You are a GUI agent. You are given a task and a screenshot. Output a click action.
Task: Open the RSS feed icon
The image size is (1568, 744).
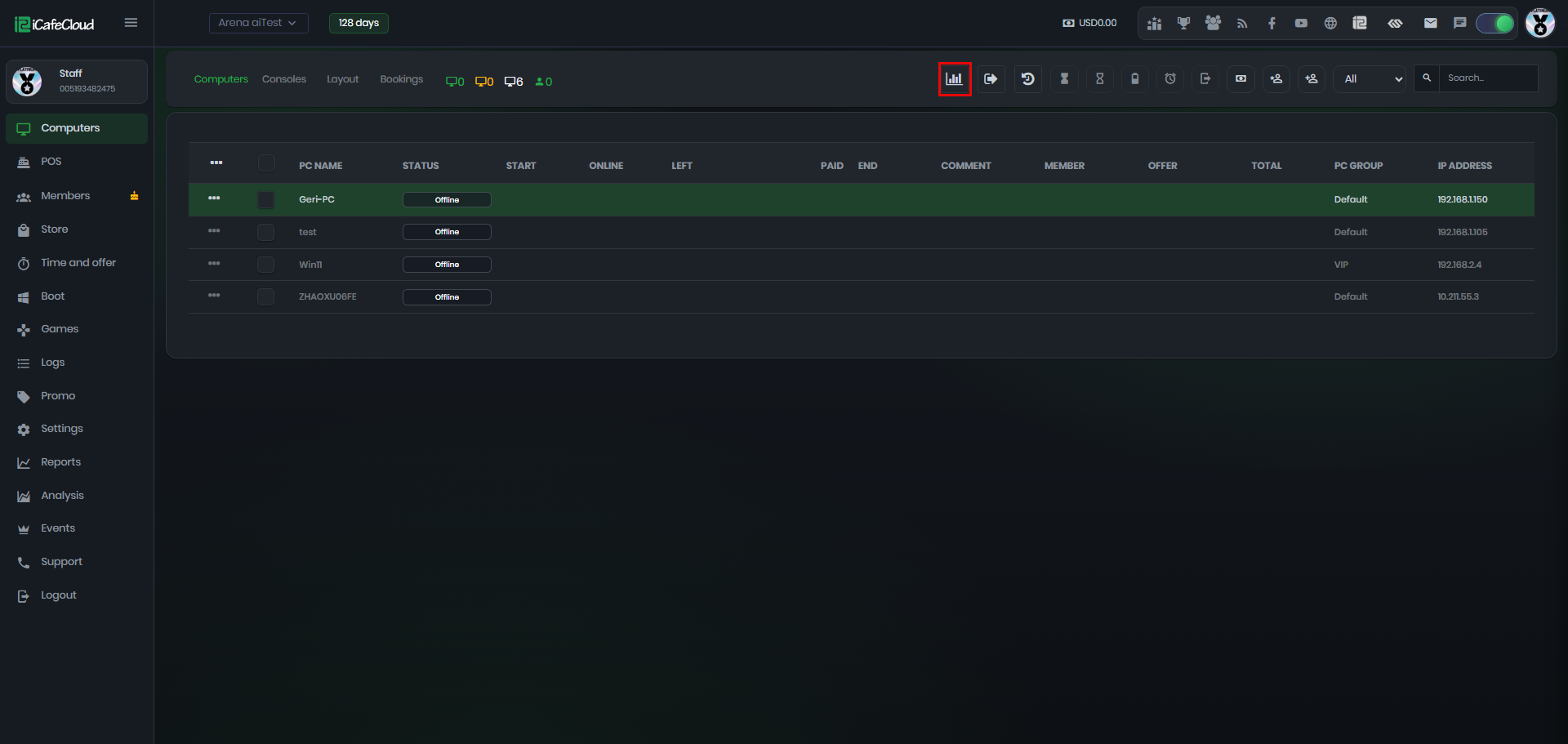pos(1242,24)
